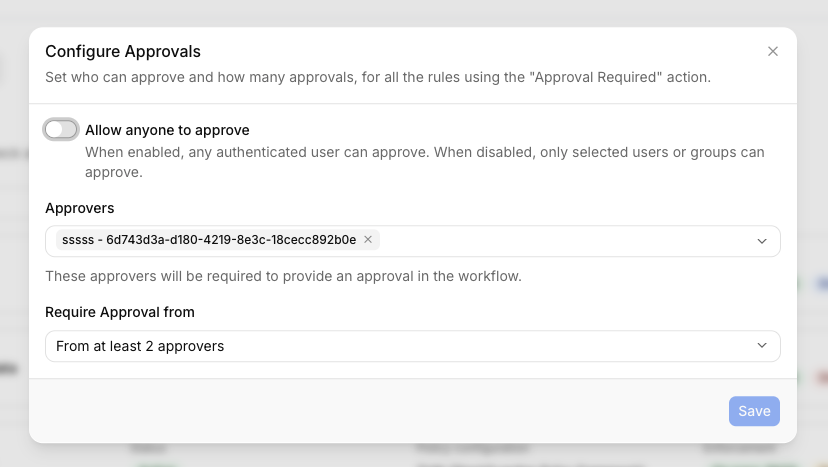
Task: Click 'These approvers will be required' helper text
Action: (284, 276)
